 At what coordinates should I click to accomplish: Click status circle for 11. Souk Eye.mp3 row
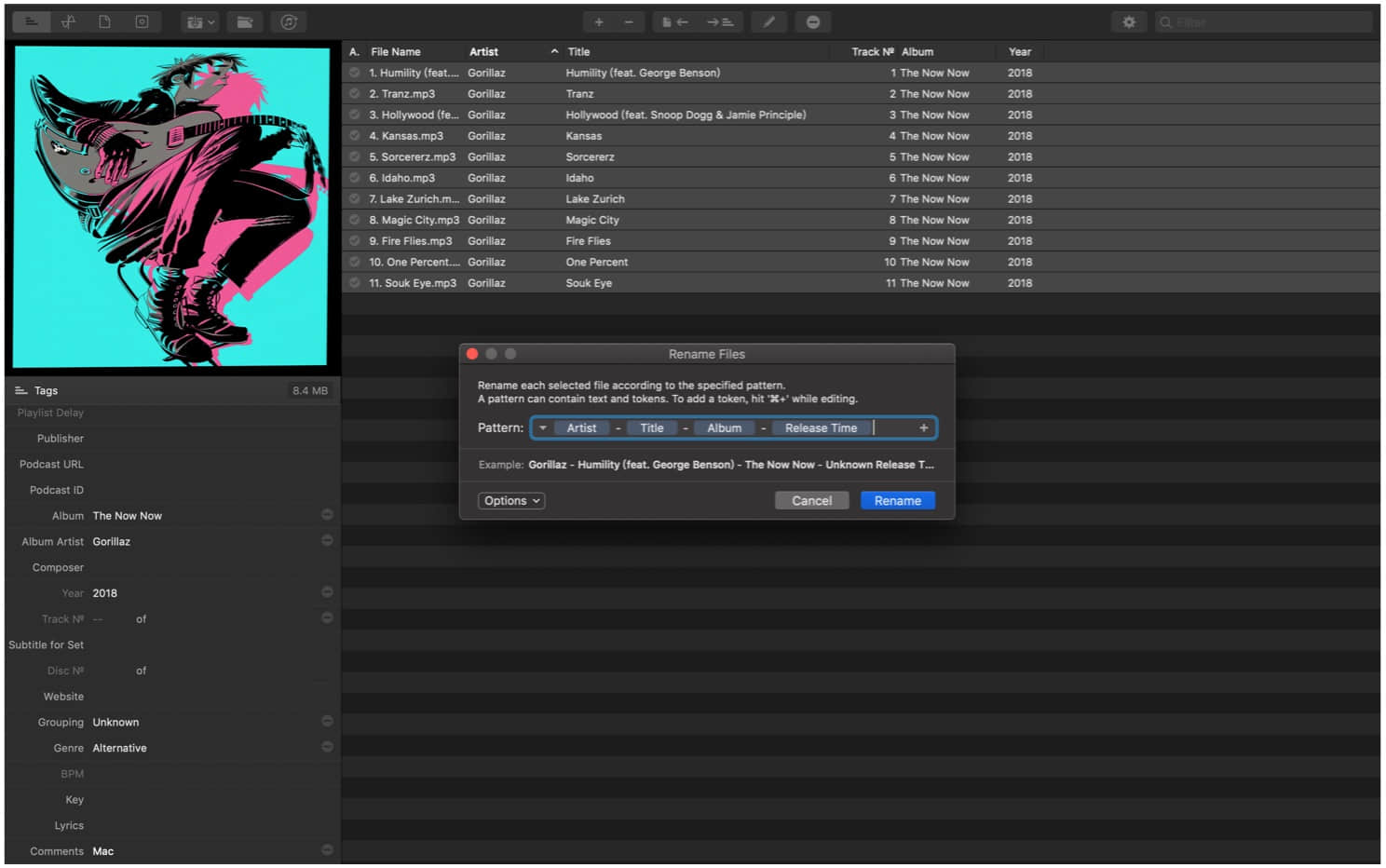tap(355, 282)
